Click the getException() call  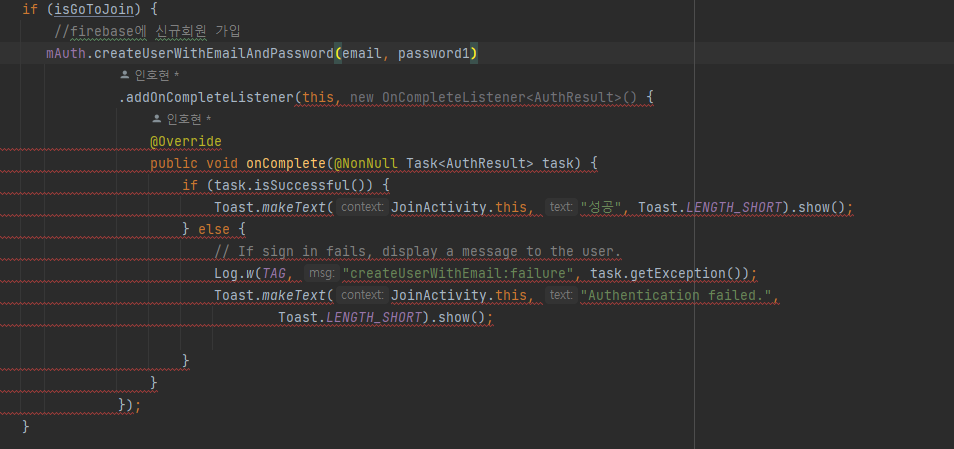coord(686,273)
